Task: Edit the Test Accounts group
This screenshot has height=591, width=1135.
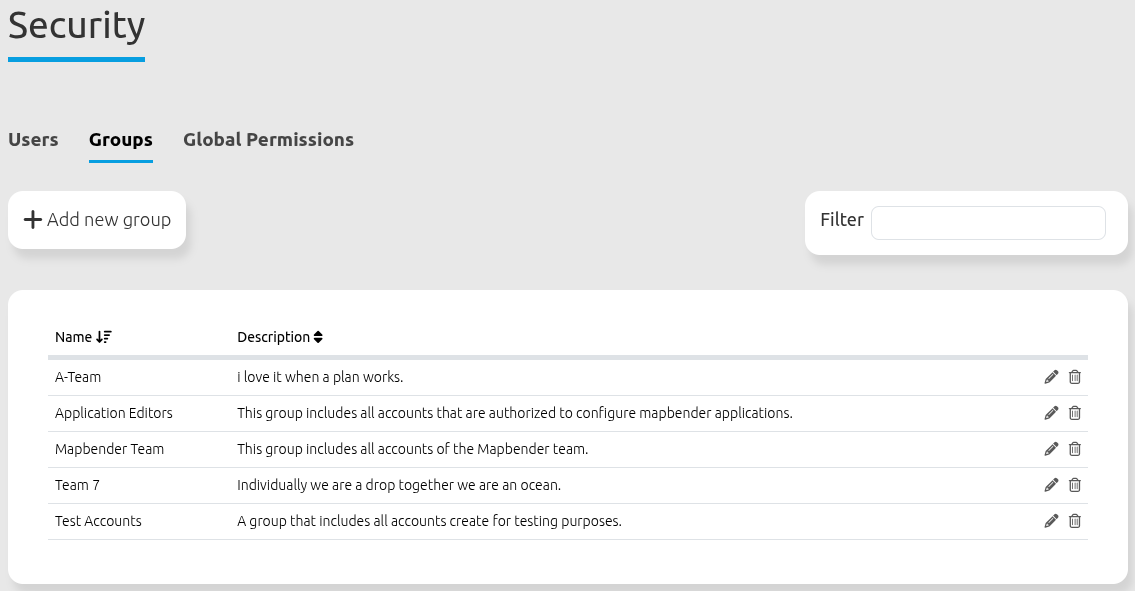Action: (1051, 521)
